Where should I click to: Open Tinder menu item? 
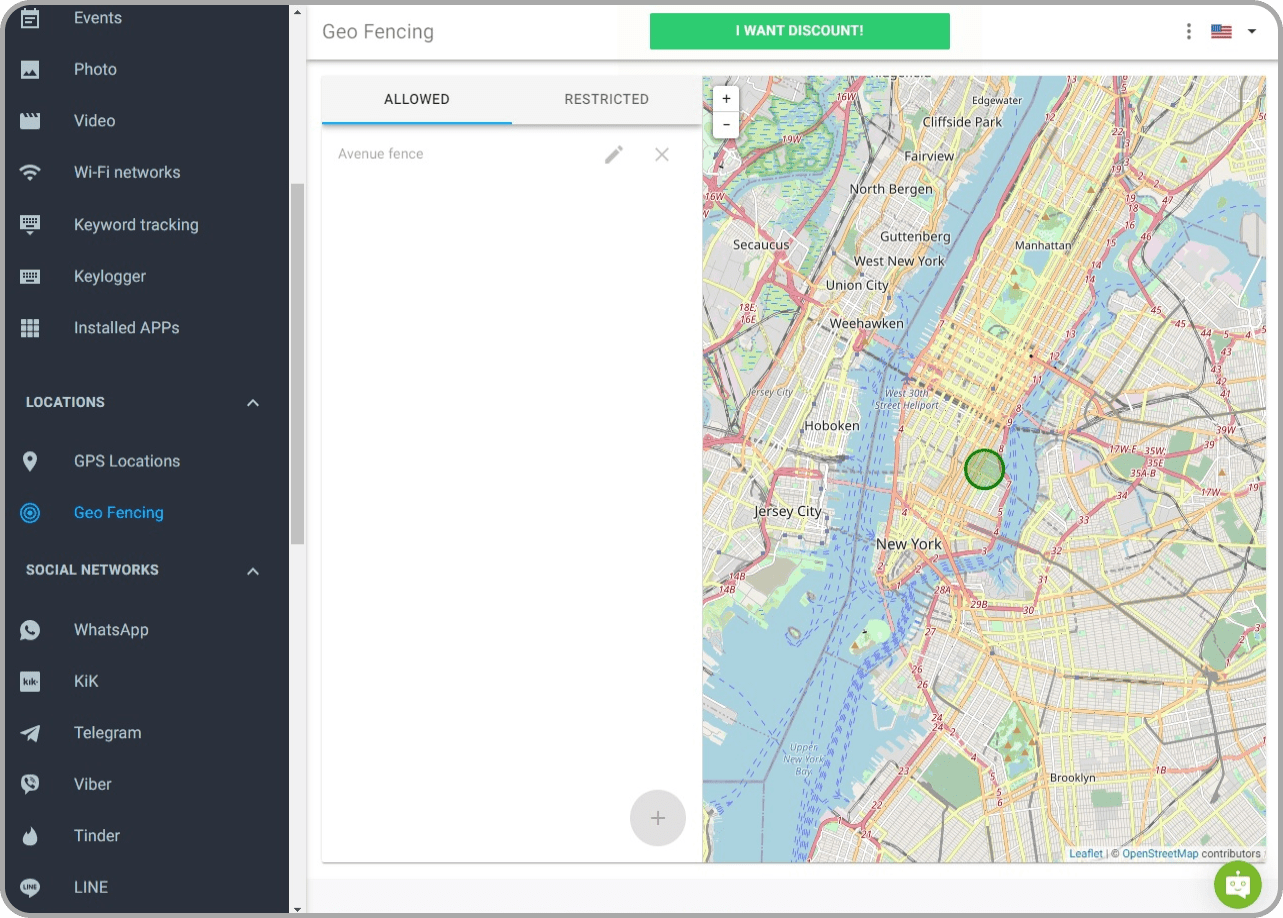(x=97, y=836)
